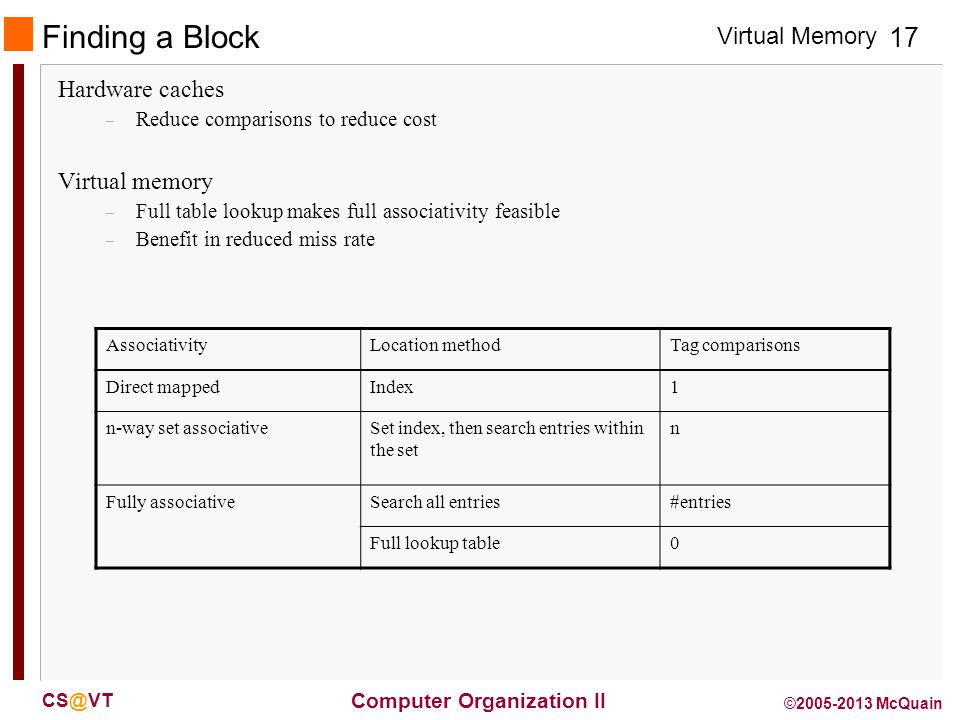Select the 'Hardware caches' heading
The height and width of the screenshot is (720, 960).
click(141, 90)
